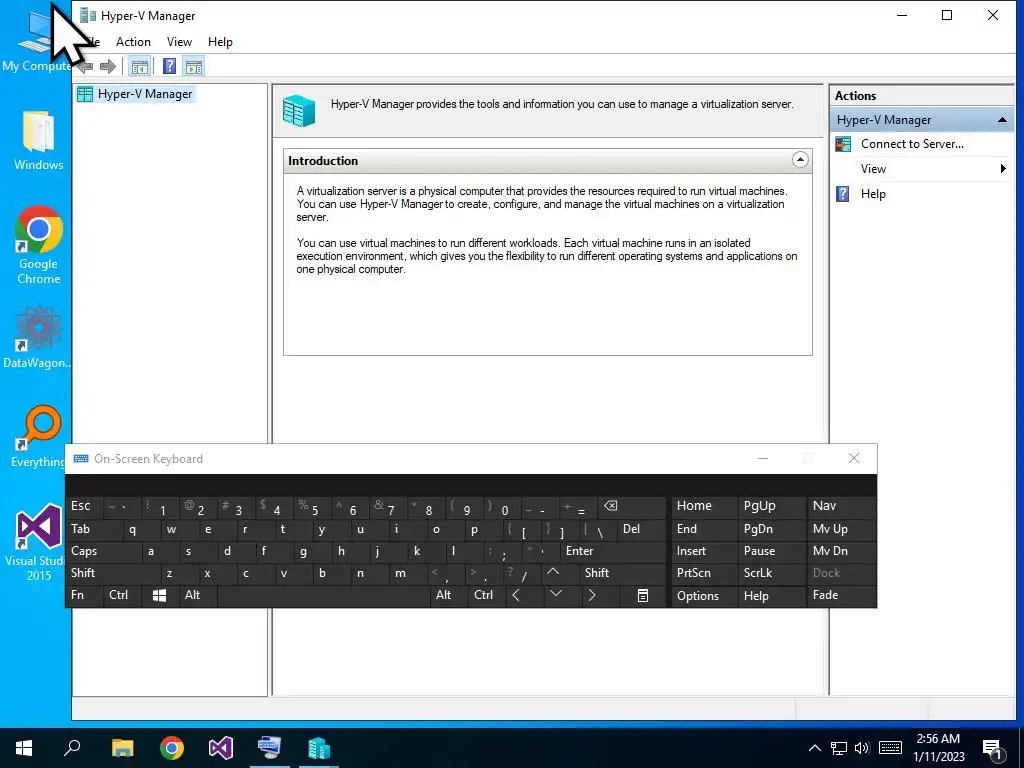Go forward with the toolbar forward arrow
Viewport: 1024px width, 768px height.
[108, 66]
